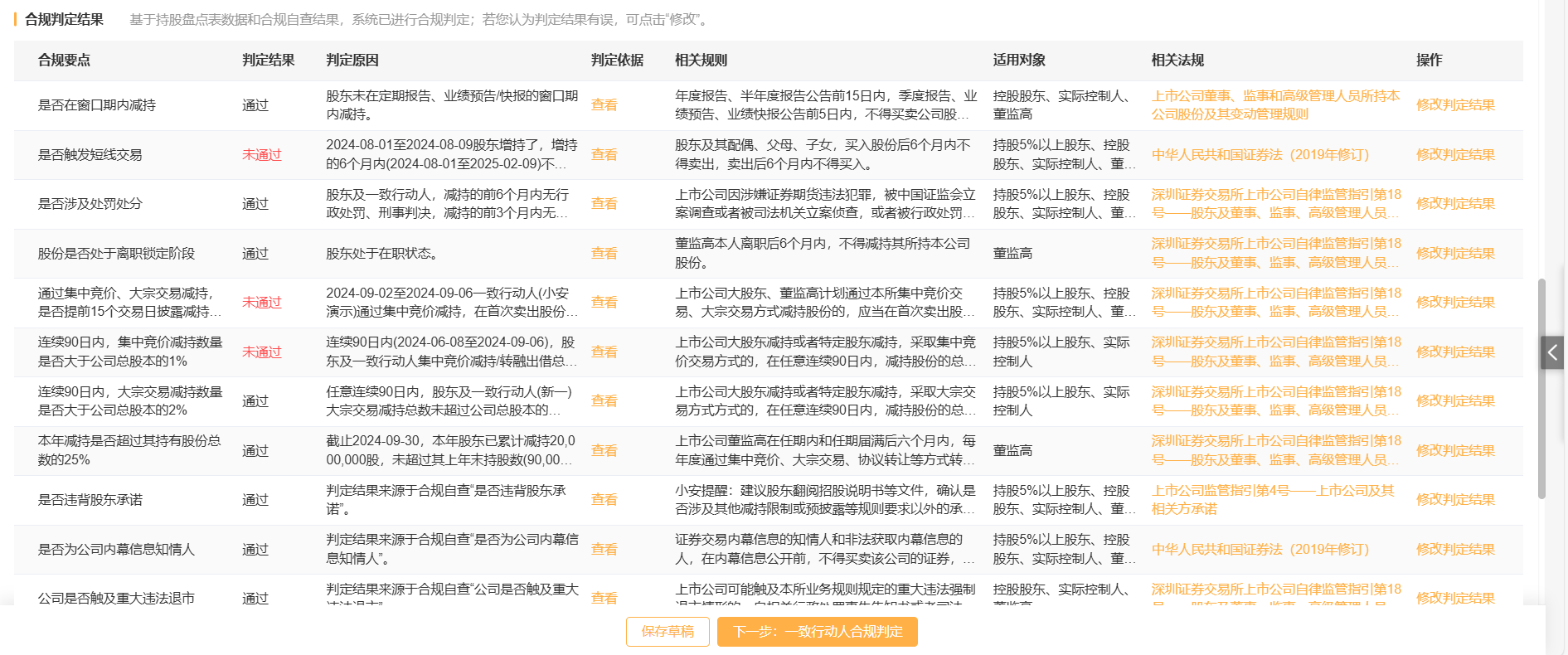Open 查看 for 是否在窗口期内减持 row

point(604,105)
